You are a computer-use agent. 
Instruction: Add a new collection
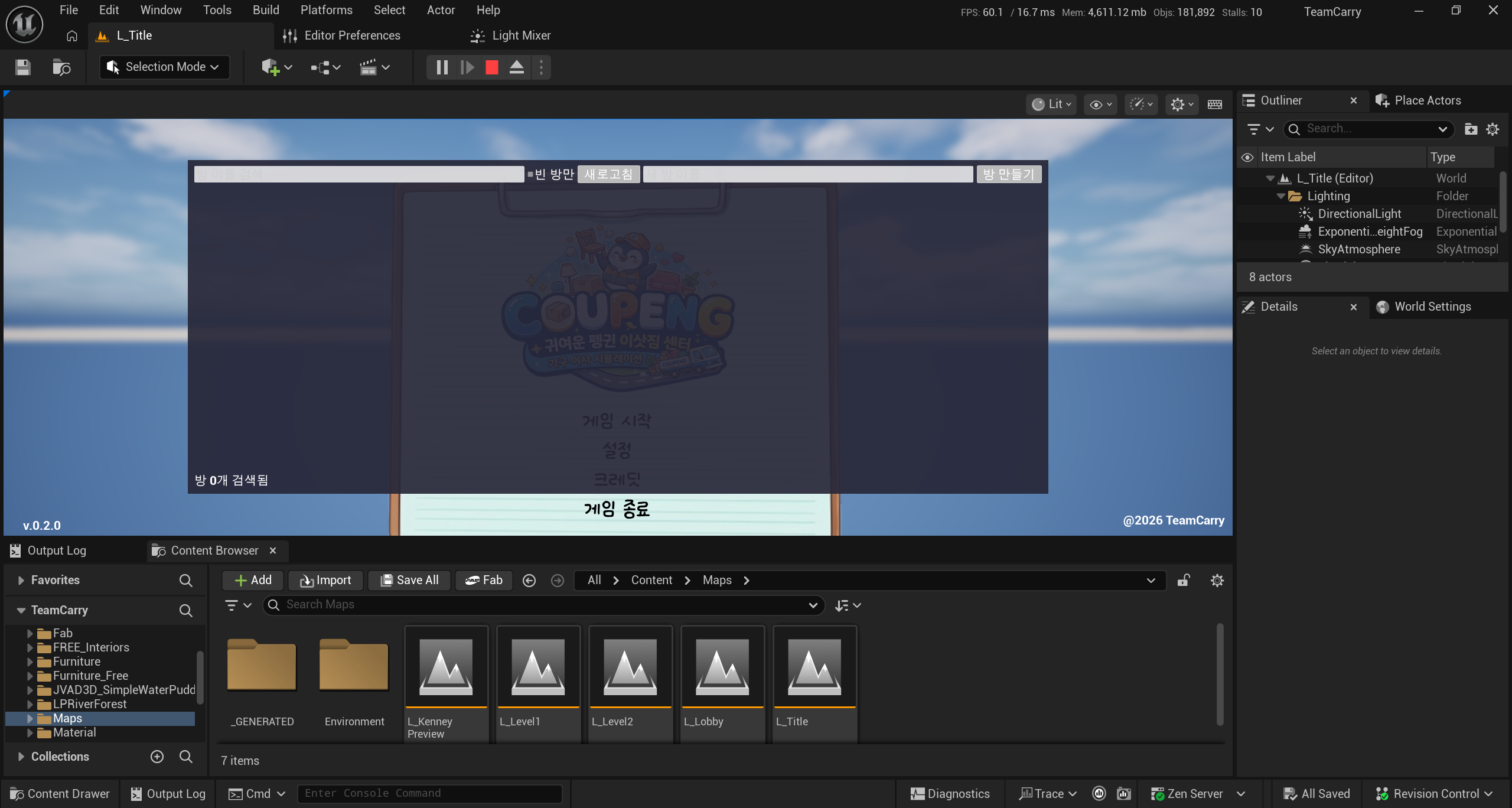pyautogui.click(x=157, y=757)
